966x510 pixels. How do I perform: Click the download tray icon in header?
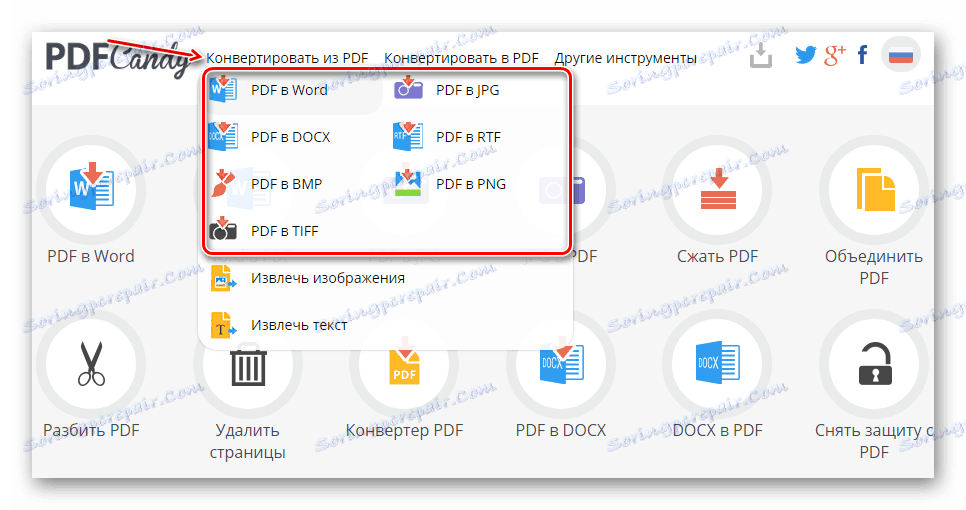pyautogui.click(x=761, y=55)
